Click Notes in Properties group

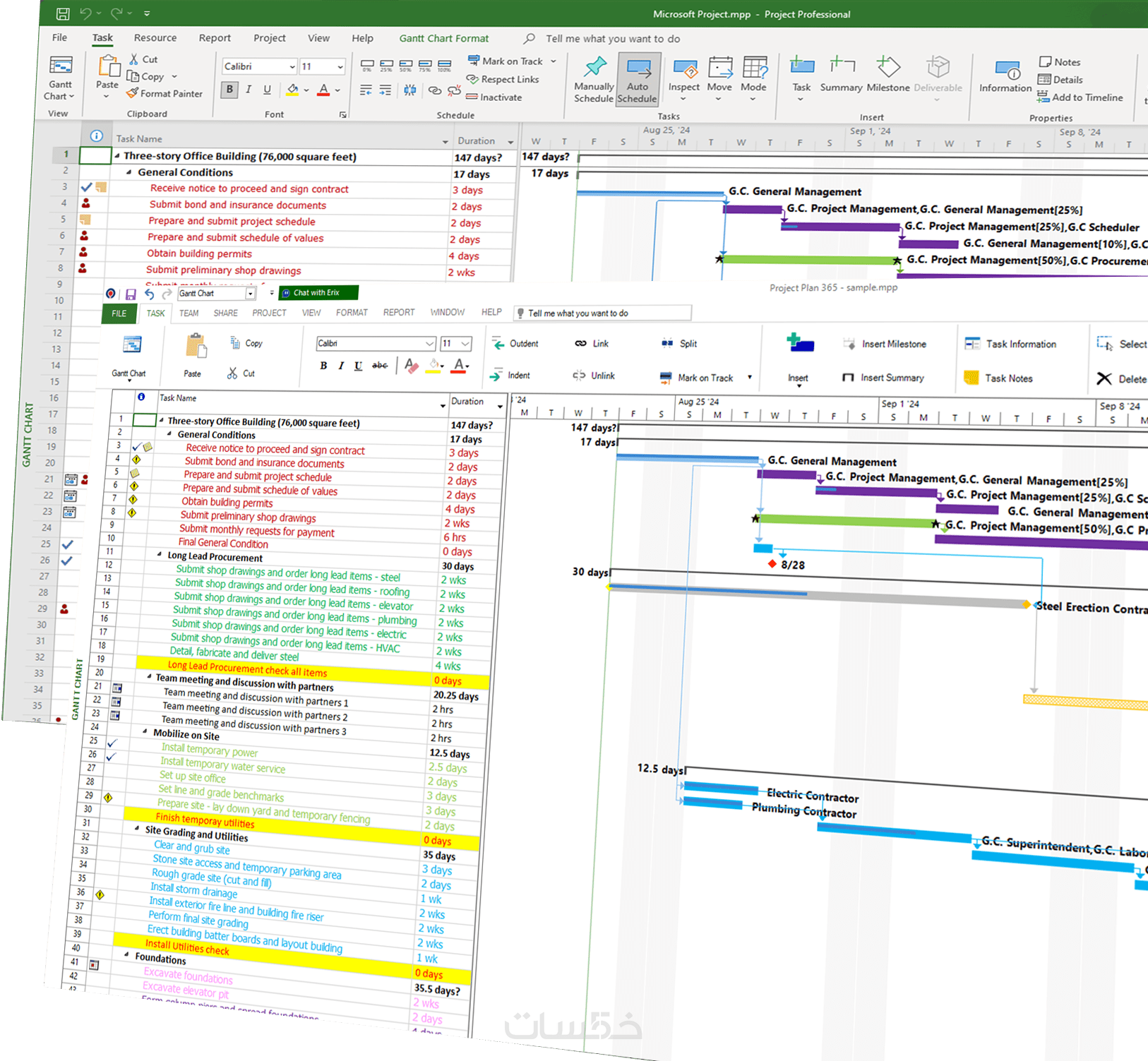point(1059,62)
